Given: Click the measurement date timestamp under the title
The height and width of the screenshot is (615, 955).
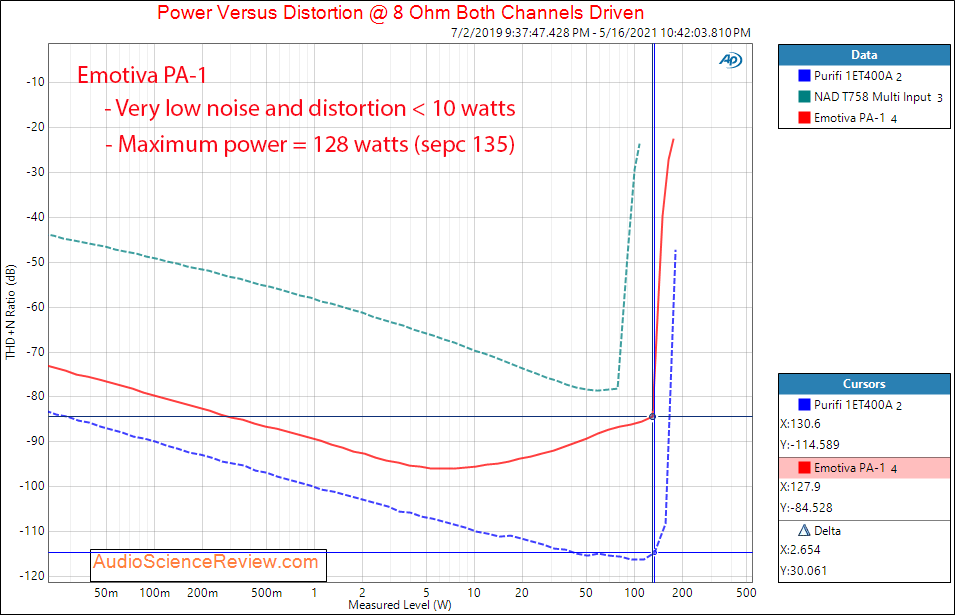Looking at the screenshot, I should tap(601, 33).
